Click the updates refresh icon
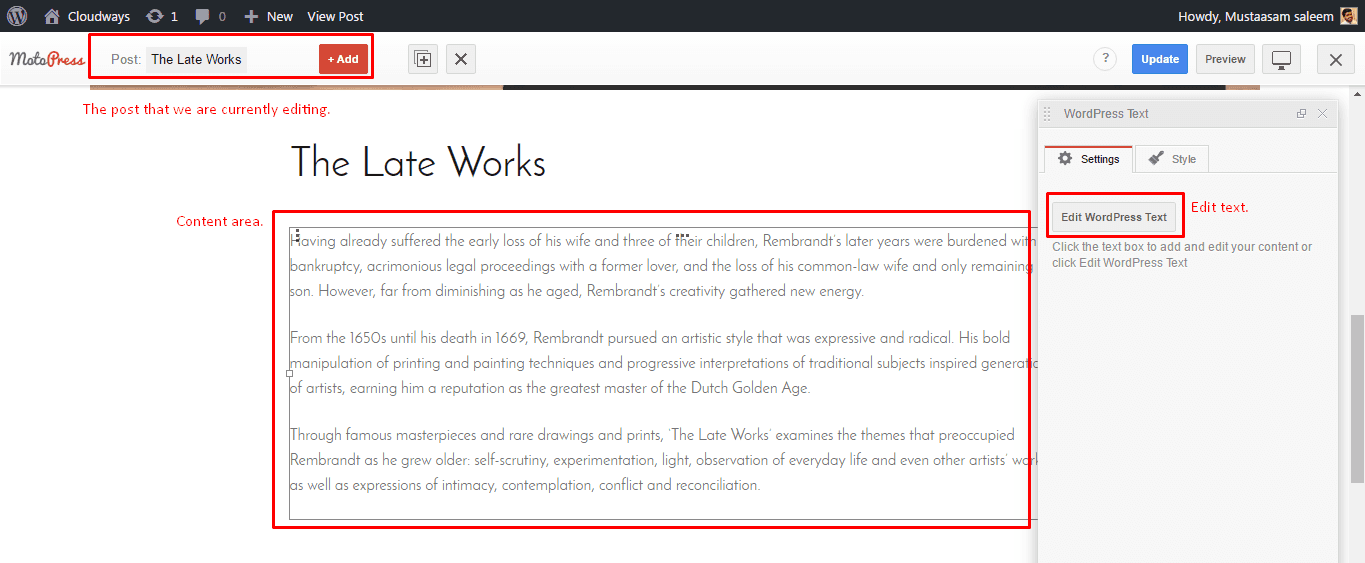1365x563 pixels. [x=154, y=16]
